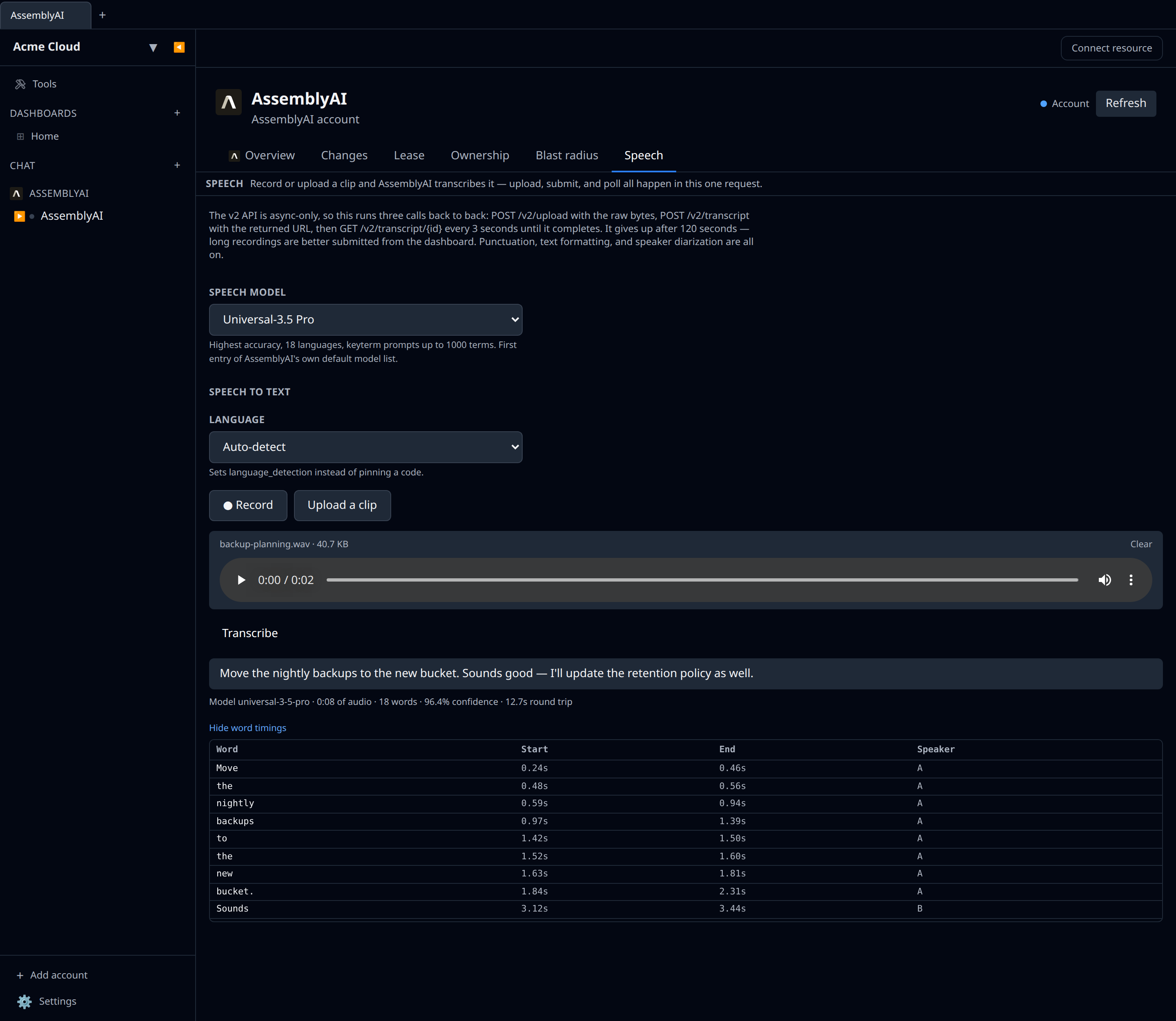This screenshot has width=1176, height=1021.
Task: Click the End column header
Action: (727, 749)
